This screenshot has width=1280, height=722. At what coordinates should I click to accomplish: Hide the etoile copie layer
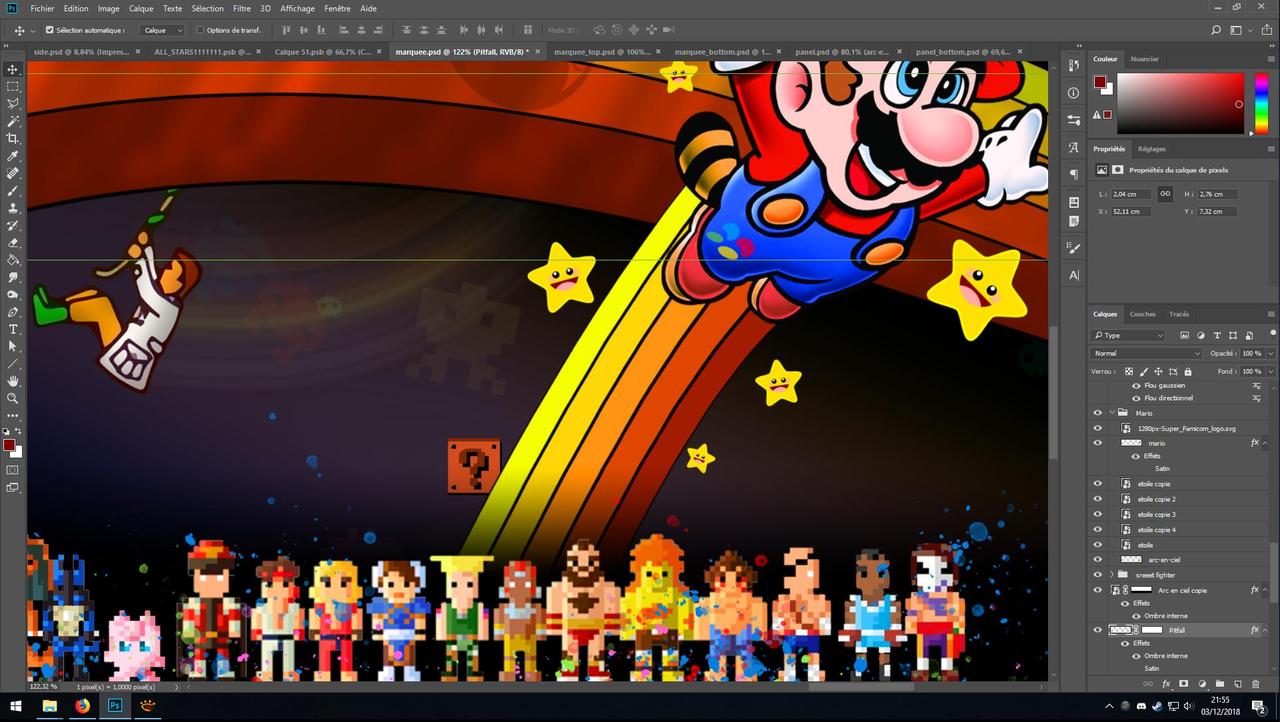1097,484
